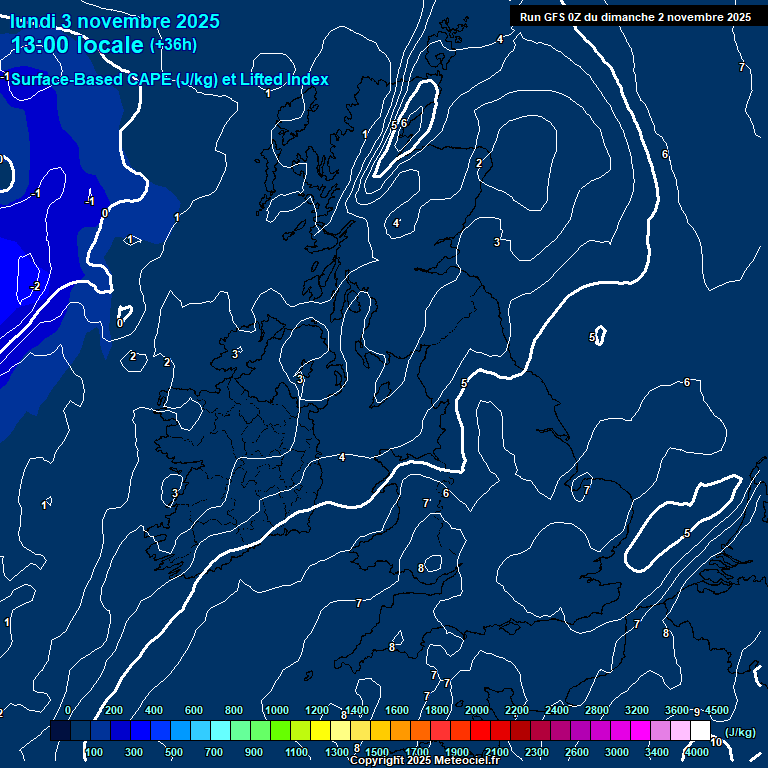Click the '700' legend scale label
This screenshot has width=768, height=768.
click(214, 752)
